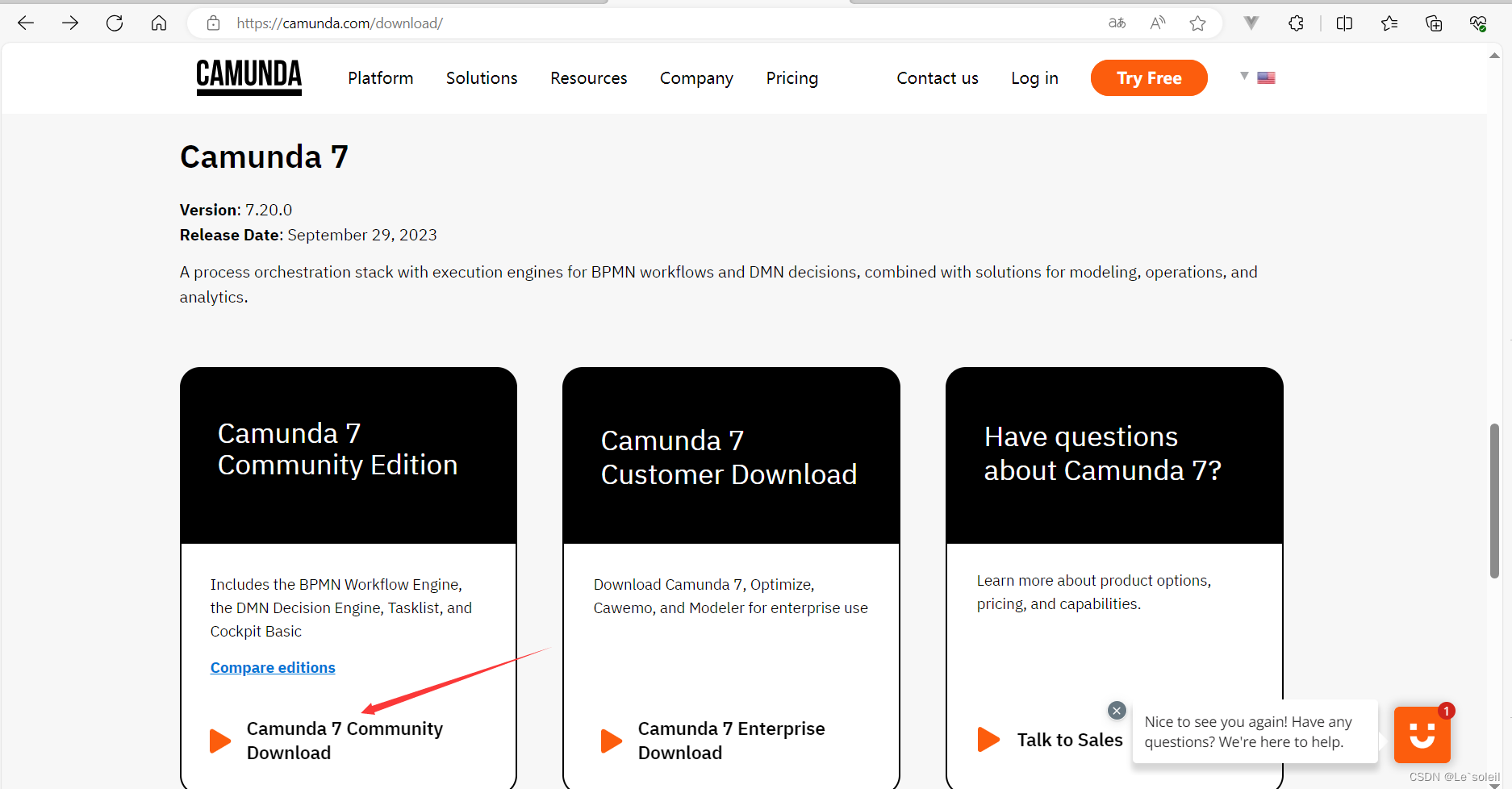This screenshot has height=789, width=1512.
Task: Open the Contact us page
Action: pos(938,78)
